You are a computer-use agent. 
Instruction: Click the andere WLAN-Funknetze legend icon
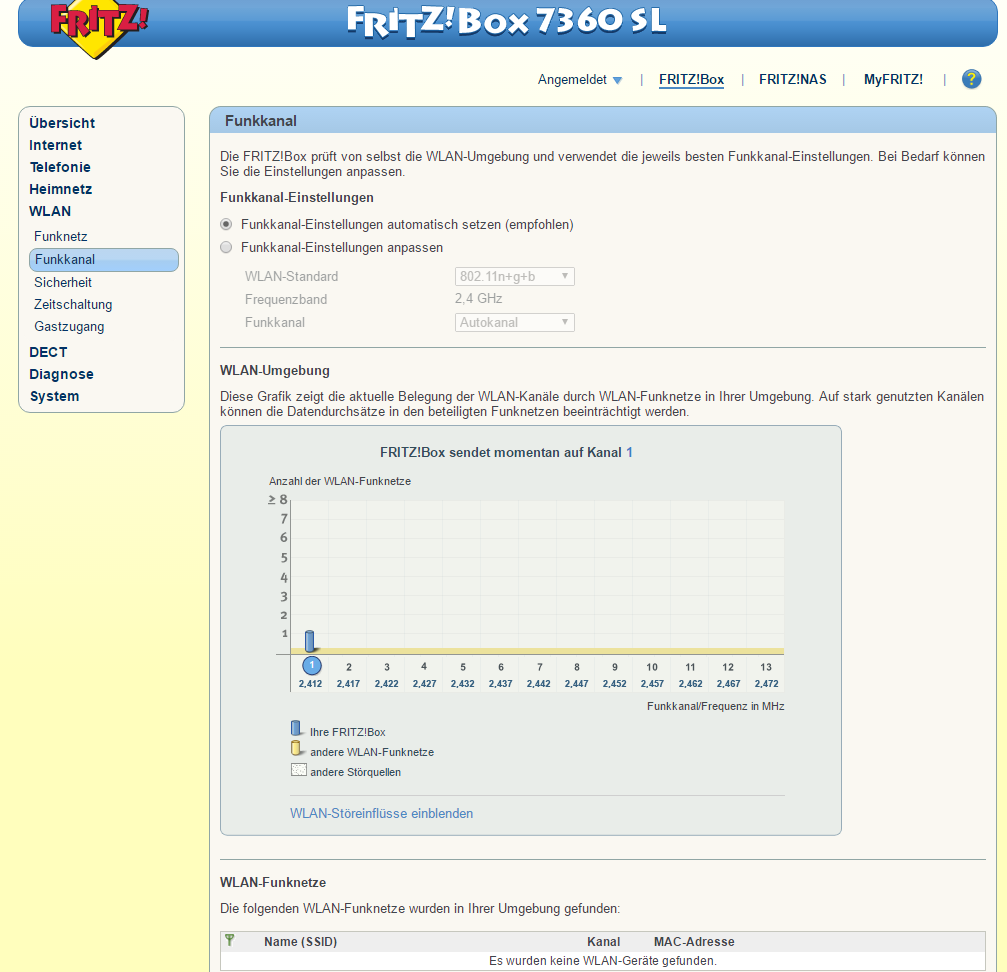coord(296,749)
